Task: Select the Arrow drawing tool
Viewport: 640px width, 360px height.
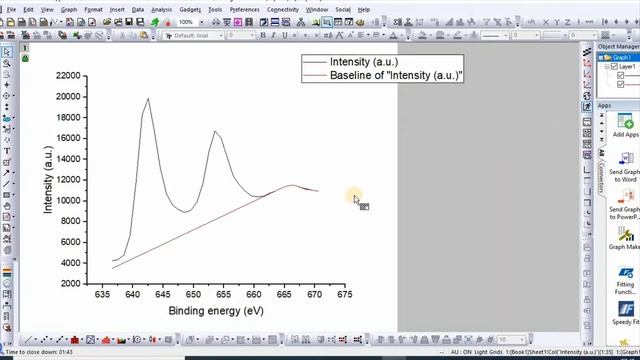Action: click(7, 173)
